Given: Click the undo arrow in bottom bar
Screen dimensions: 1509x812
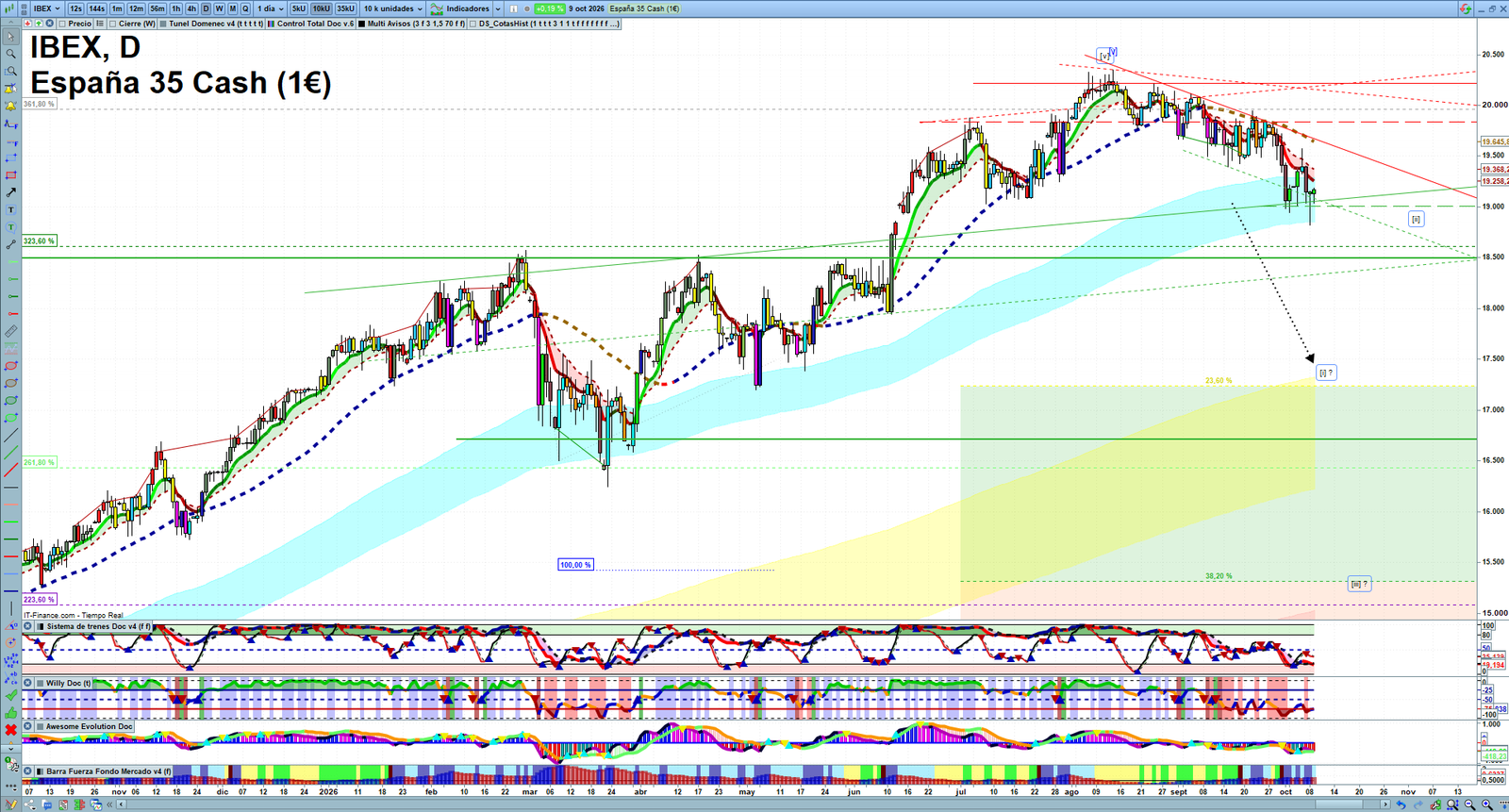Looking at the screenshot, I should point(1401,804).
